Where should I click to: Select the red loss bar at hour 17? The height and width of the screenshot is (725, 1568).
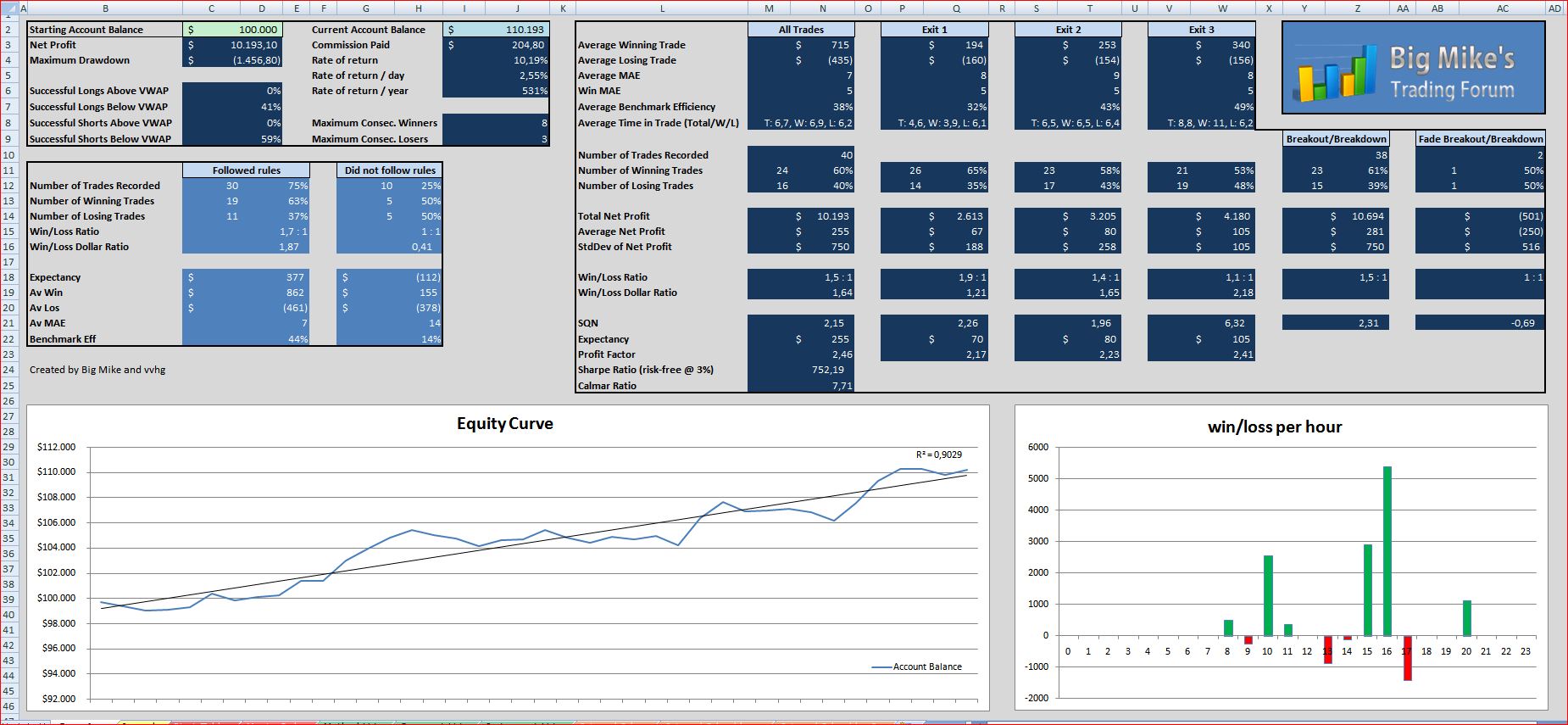tap(1407, 658)
